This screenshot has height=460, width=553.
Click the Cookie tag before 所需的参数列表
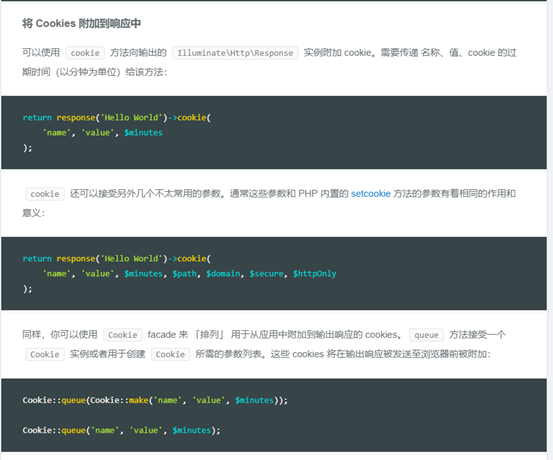click(170, 354)
